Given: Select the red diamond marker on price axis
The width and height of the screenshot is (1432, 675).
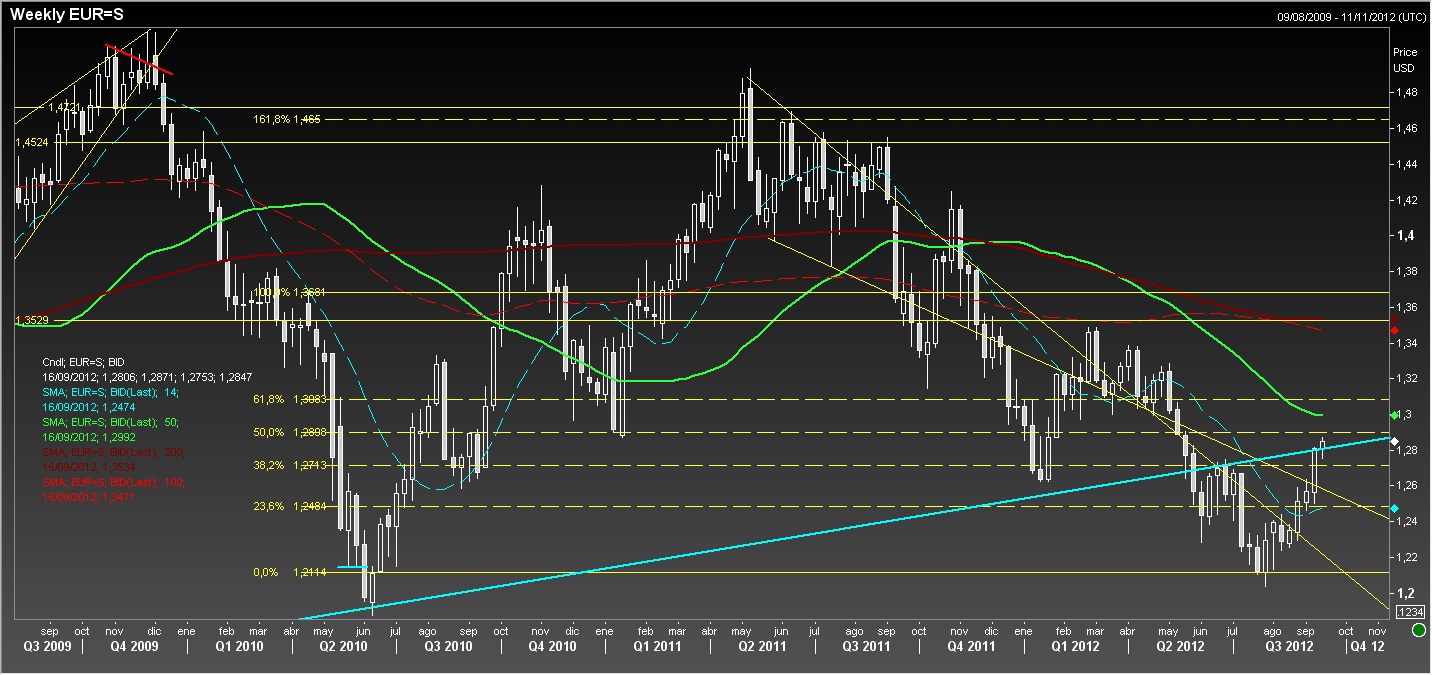Looking at the screenshot, I should [1395, 331].
